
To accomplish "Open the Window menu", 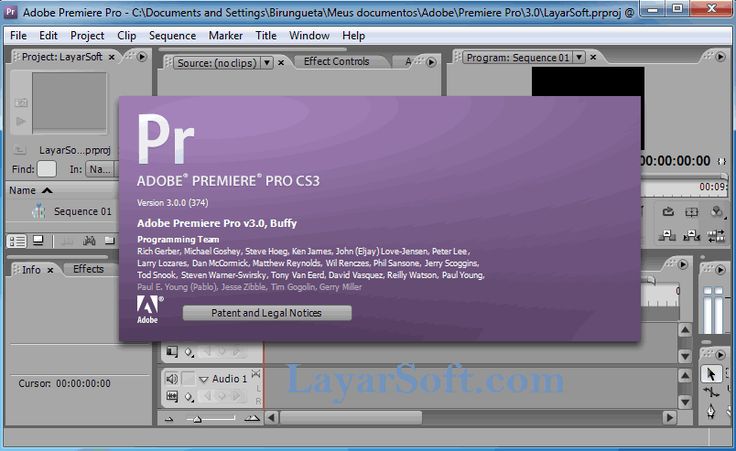I will point(309,36).
